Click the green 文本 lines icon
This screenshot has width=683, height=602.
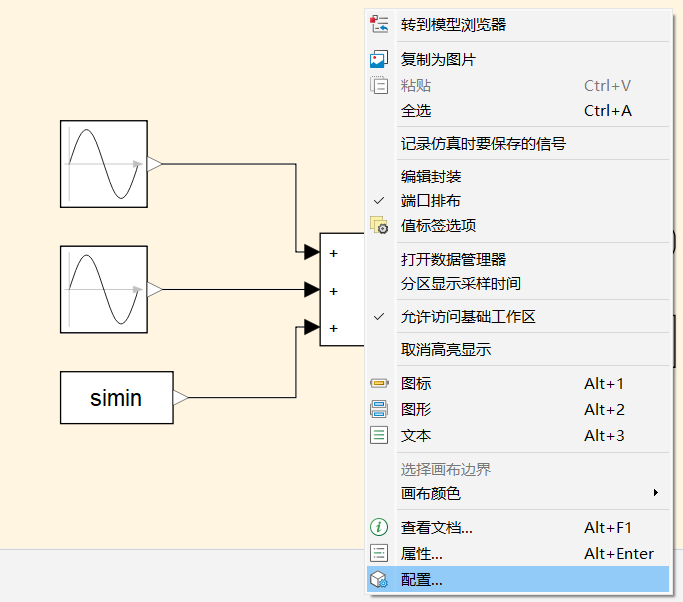click(379, 435)
